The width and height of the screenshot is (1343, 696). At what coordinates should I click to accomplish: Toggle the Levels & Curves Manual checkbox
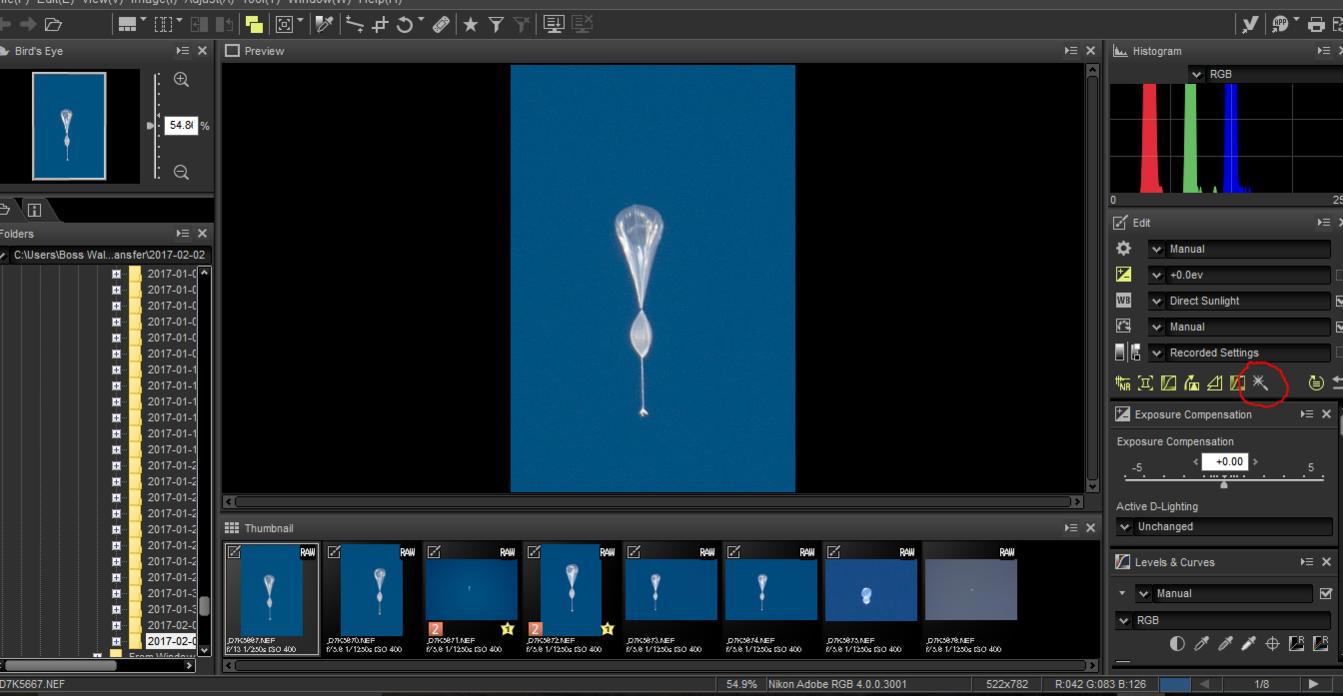tap(1326, 593)
